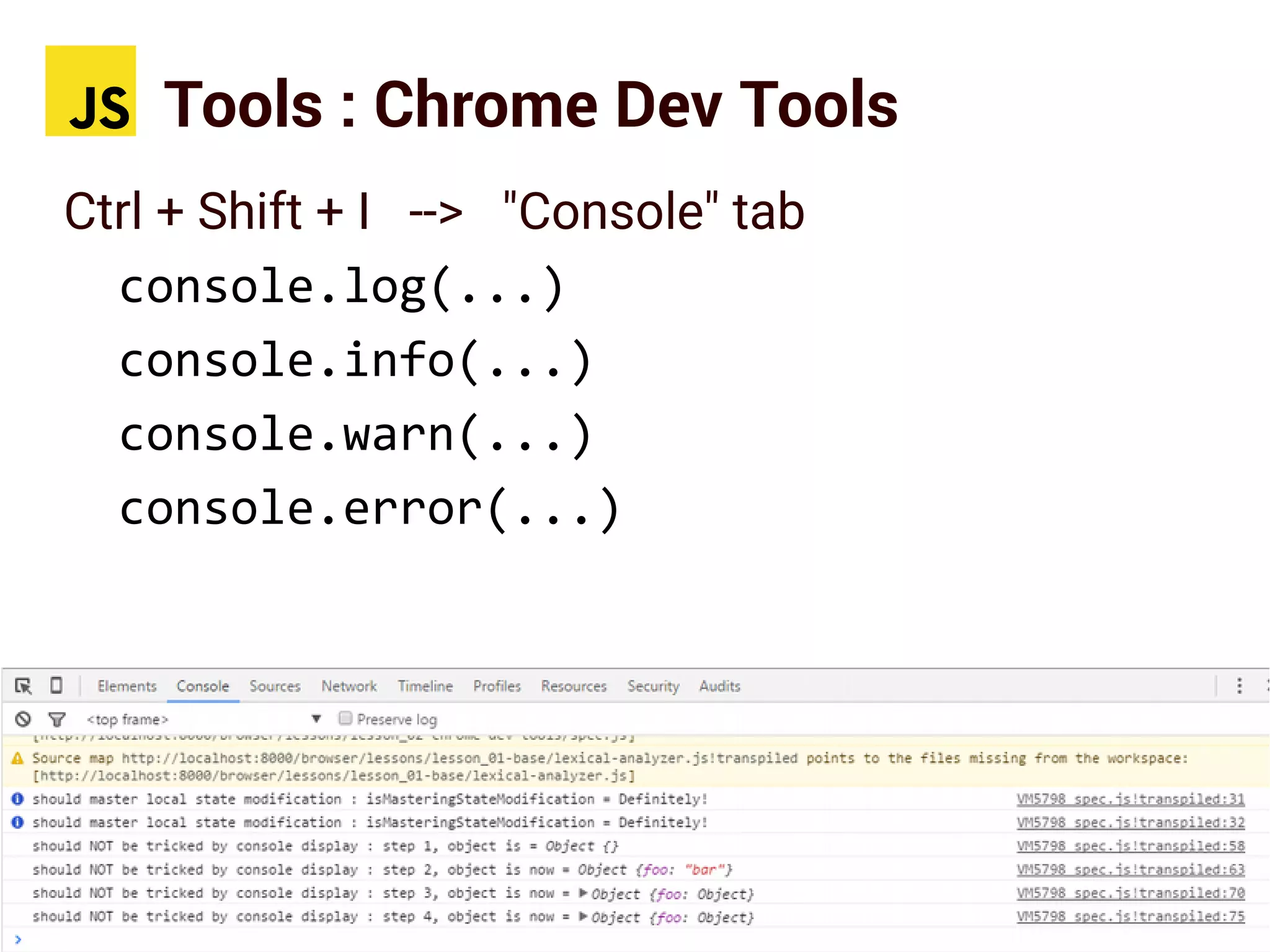Open the DevTools three-dot menu
Image resolution: width=1270 pixels, height=952 pixels.
(x=1239, y=686)
